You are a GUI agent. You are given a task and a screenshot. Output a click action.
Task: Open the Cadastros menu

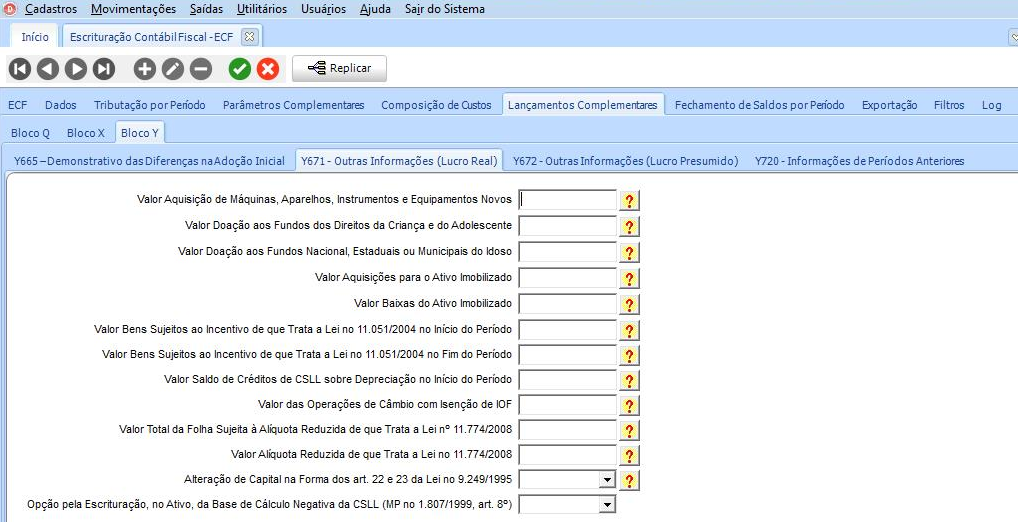point(51,9)
